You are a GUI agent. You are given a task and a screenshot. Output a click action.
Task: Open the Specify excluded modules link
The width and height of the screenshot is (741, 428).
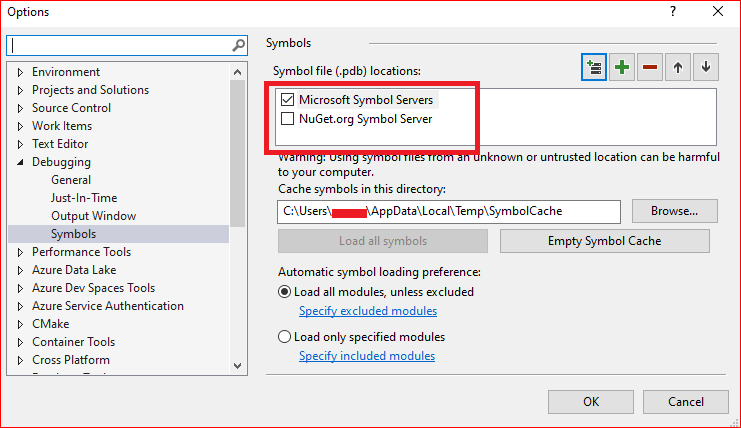coord(367,311)
